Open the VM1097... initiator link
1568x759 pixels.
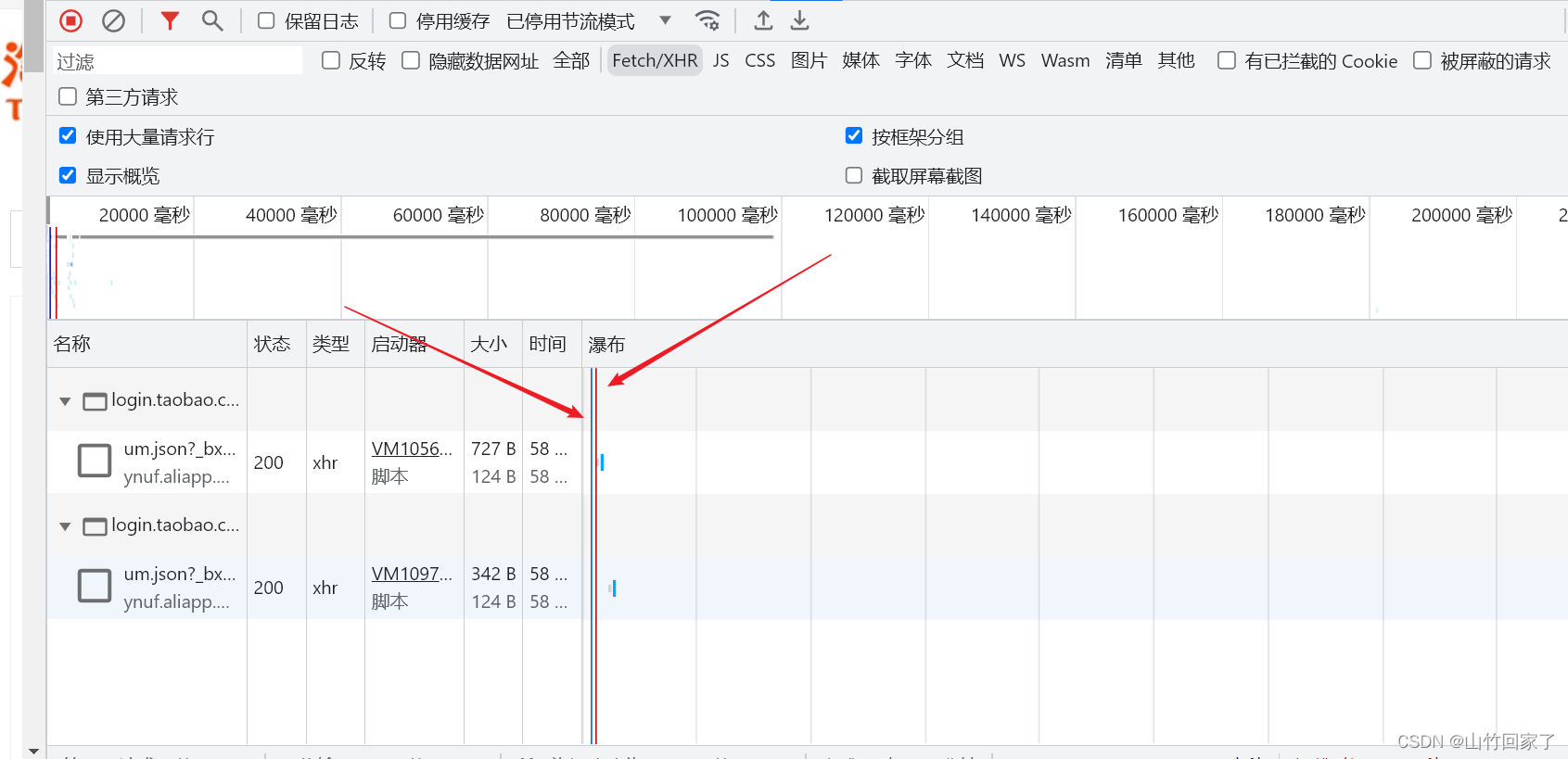(412, 574)
